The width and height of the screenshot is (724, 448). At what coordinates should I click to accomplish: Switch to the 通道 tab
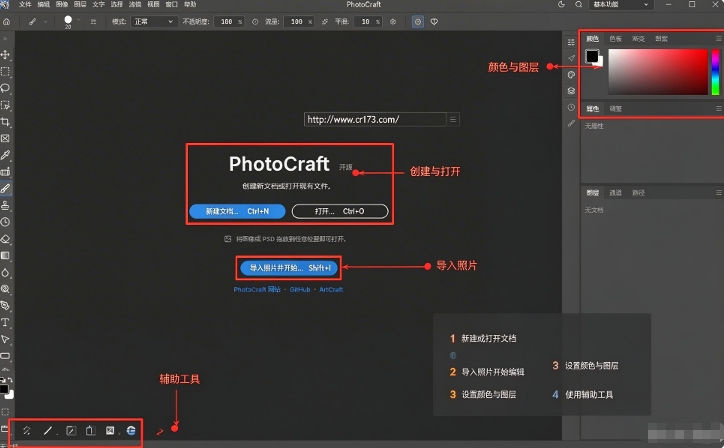[x=615, y=193]
